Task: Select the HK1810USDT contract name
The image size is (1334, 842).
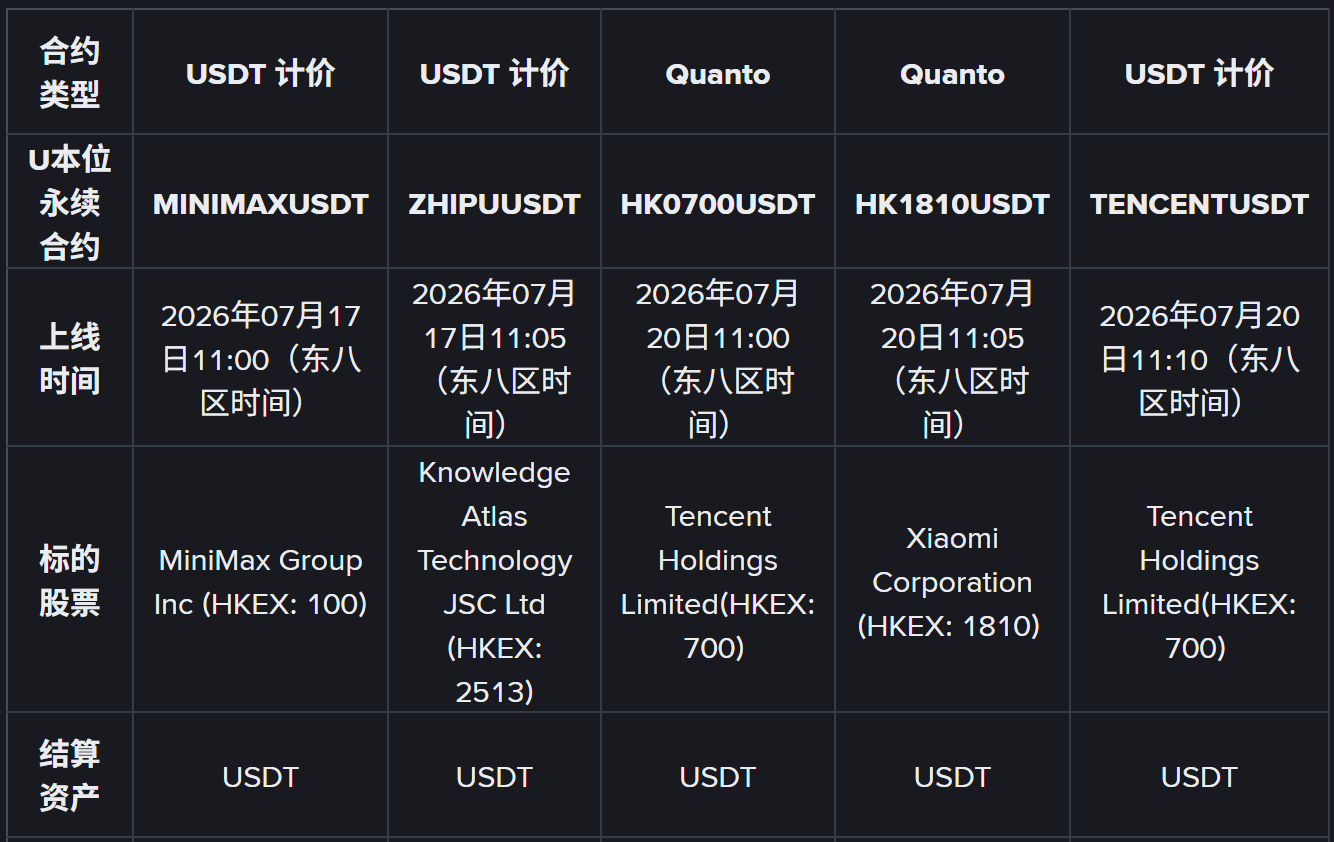Action: (952, 204)
